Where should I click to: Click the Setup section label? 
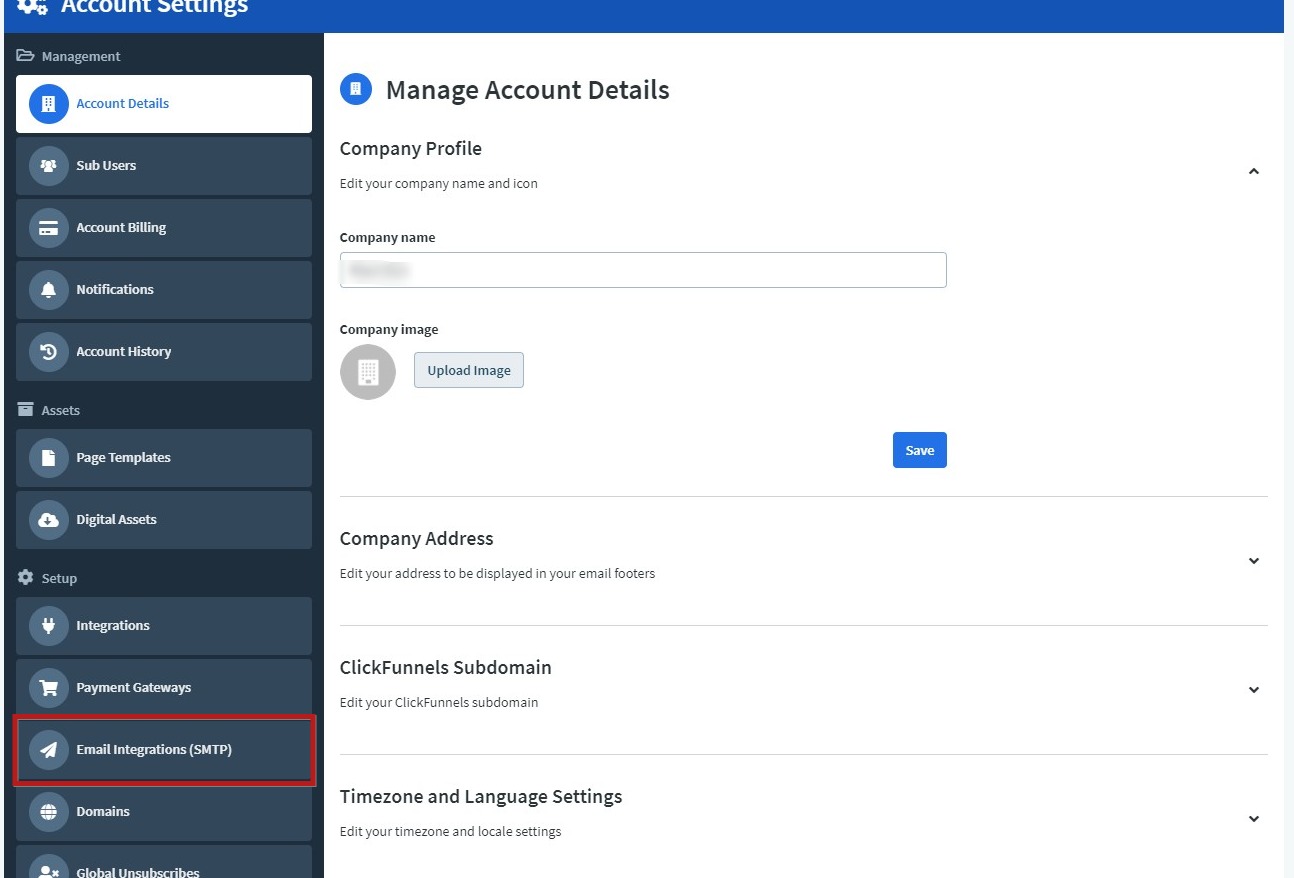pyautogui.click(x=59, y=579)
